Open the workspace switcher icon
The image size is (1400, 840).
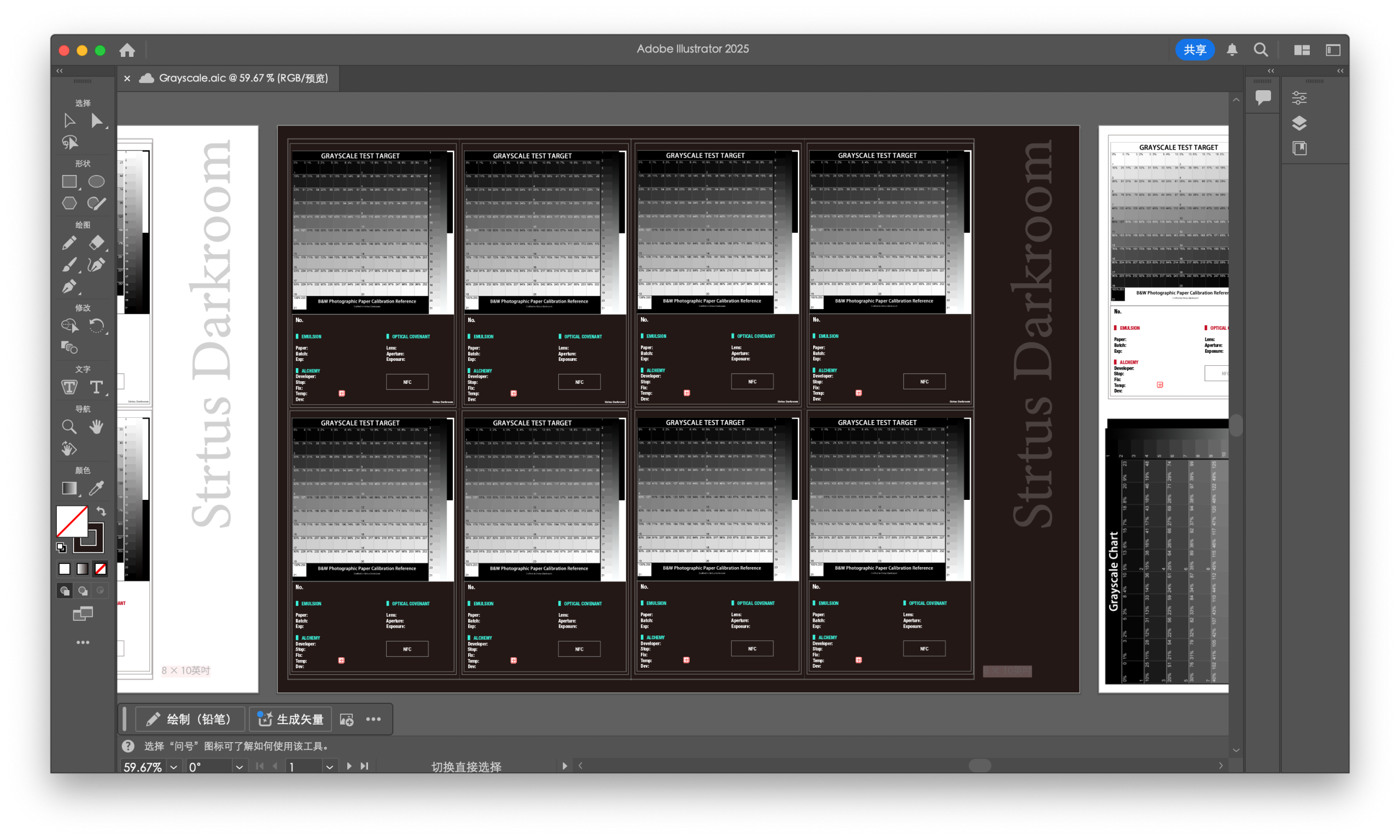pos(1333,50)
